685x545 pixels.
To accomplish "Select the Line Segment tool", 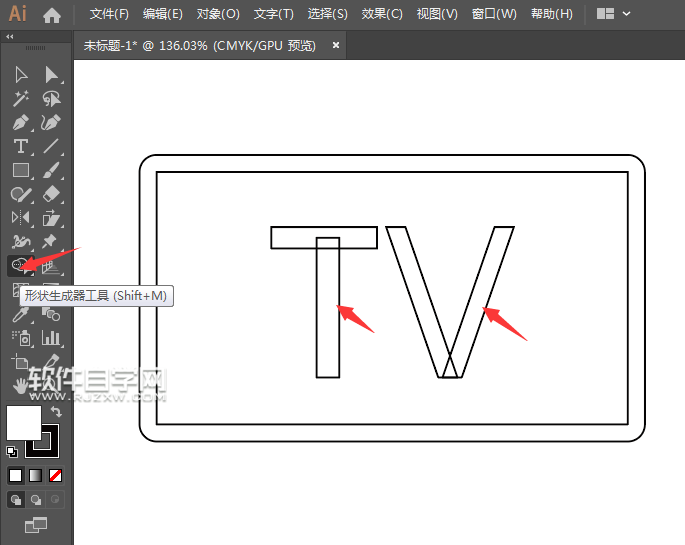I will point(51,146).
